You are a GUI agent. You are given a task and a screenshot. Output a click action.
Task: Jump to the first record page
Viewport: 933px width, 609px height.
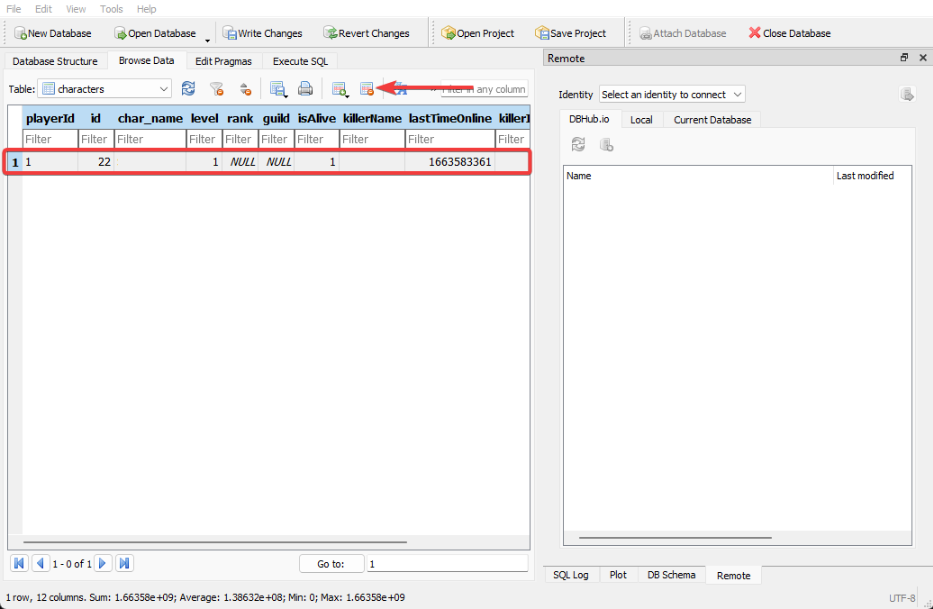pos(19,563)
